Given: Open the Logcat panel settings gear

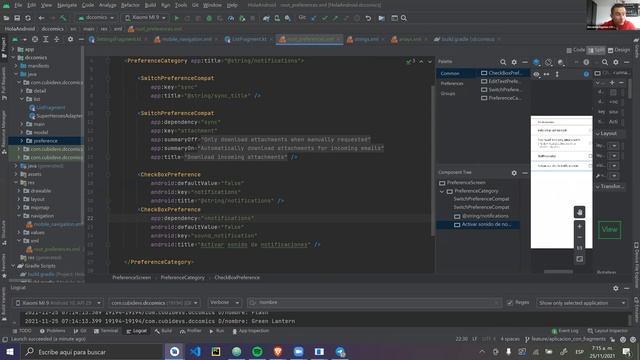Looking at the screenshot, I should coord(616,288).
